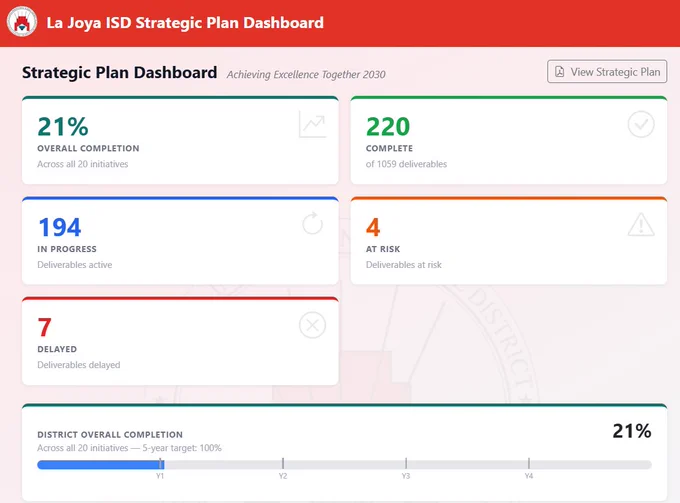Click the checkmark icon on Complete card

tap(641, 124)
